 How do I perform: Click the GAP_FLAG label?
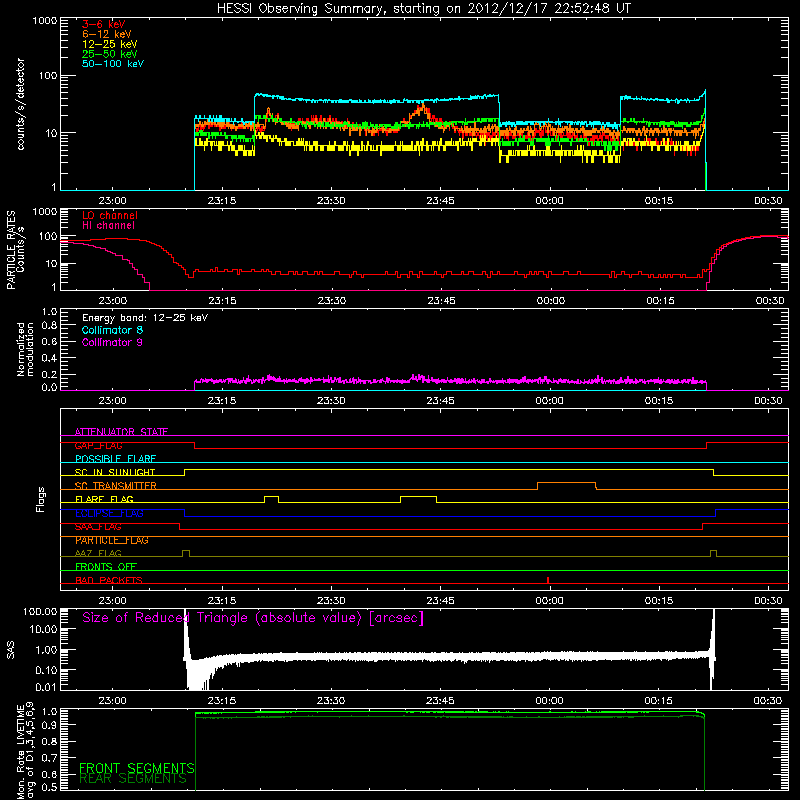click(x=98, y=445)
